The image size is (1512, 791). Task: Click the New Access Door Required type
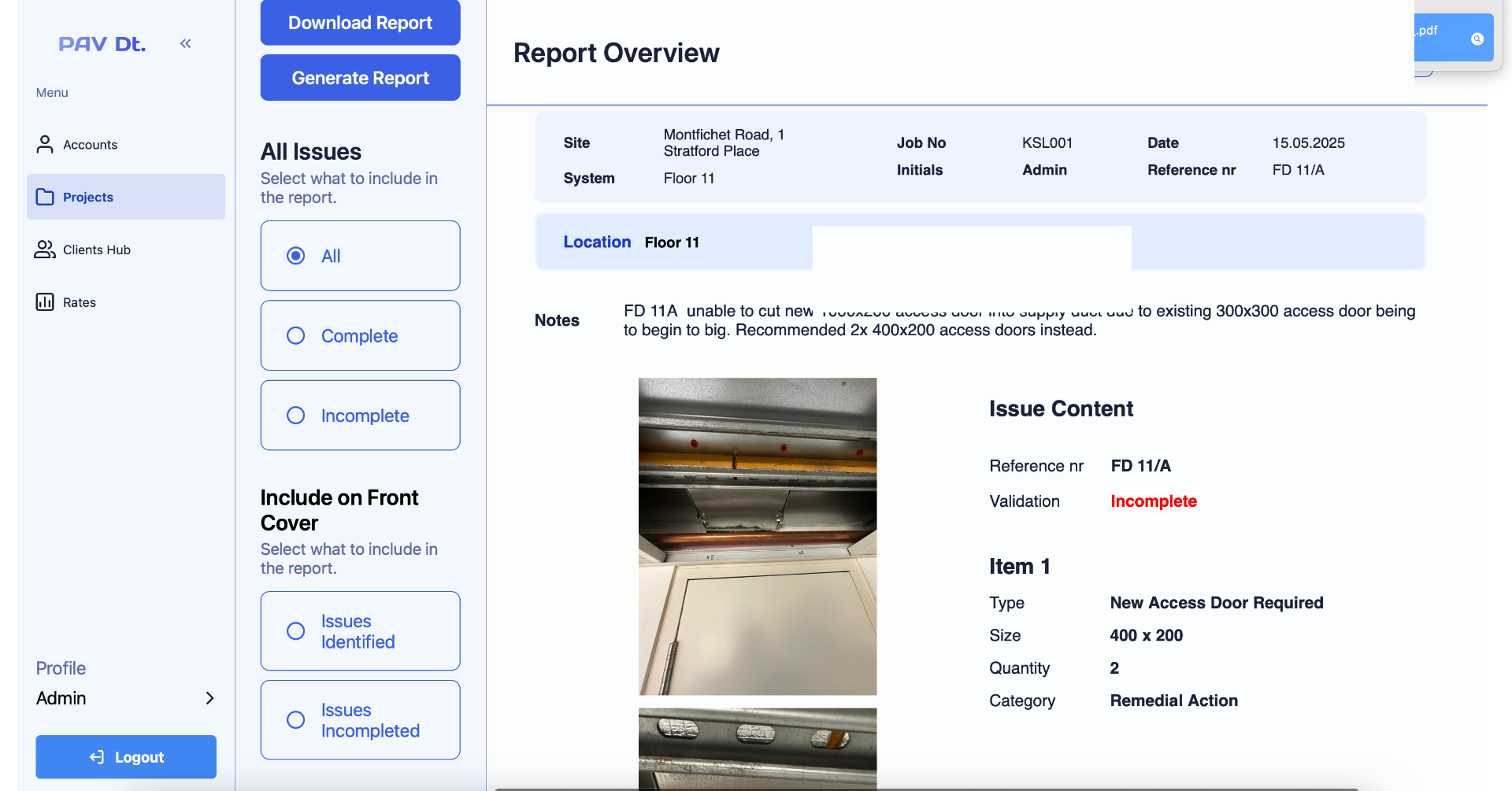tap(1217, 603)
